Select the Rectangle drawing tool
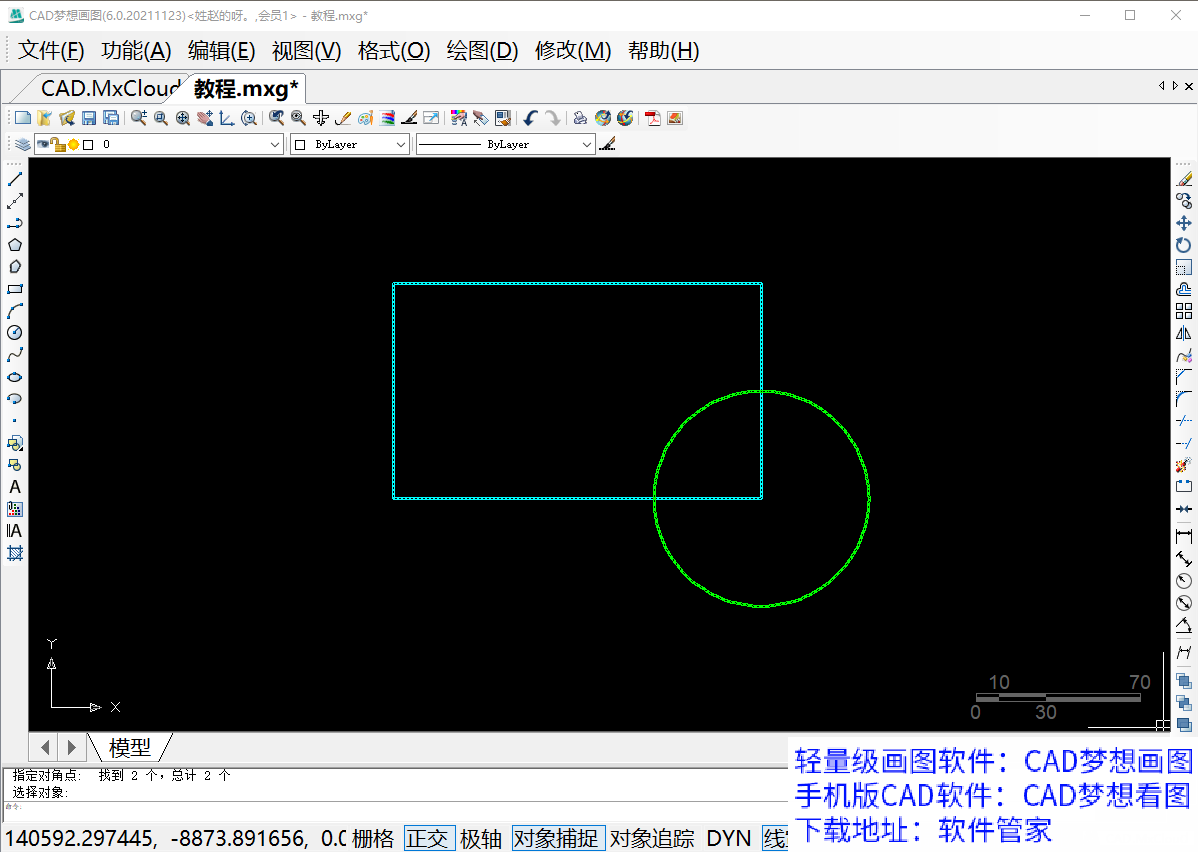Viewport: 1198px width, 852px height. 15,289
